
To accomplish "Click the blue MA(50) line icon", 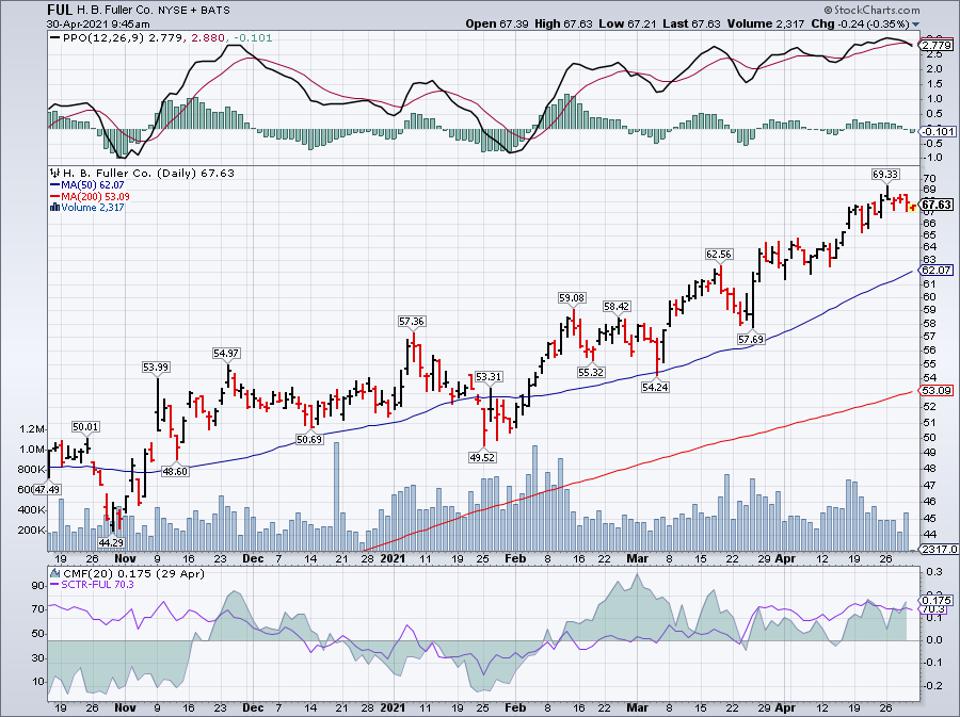I will [x=55, y=185].
